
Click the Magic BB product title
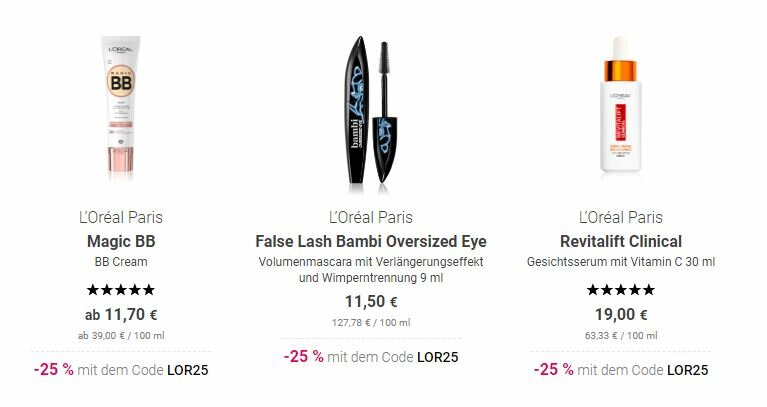point(120,241)
